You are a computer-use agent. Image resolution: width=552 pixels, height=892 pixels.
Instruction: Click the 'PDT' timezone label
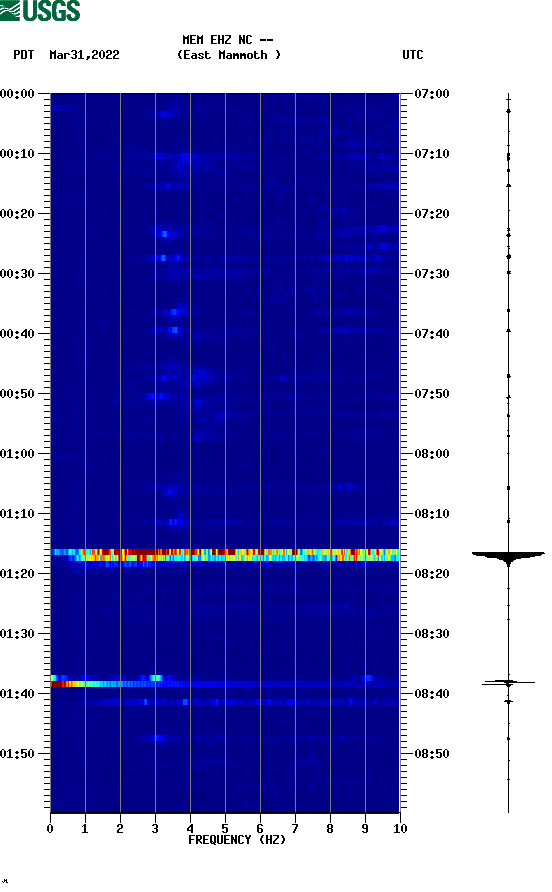click(x=24, y=55)
